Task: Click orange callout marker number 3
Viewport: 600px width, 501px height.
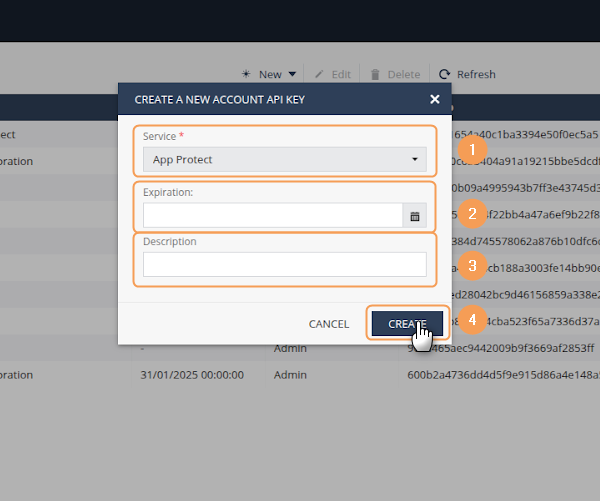Action: pyautogui.click(x=473, y=265)
